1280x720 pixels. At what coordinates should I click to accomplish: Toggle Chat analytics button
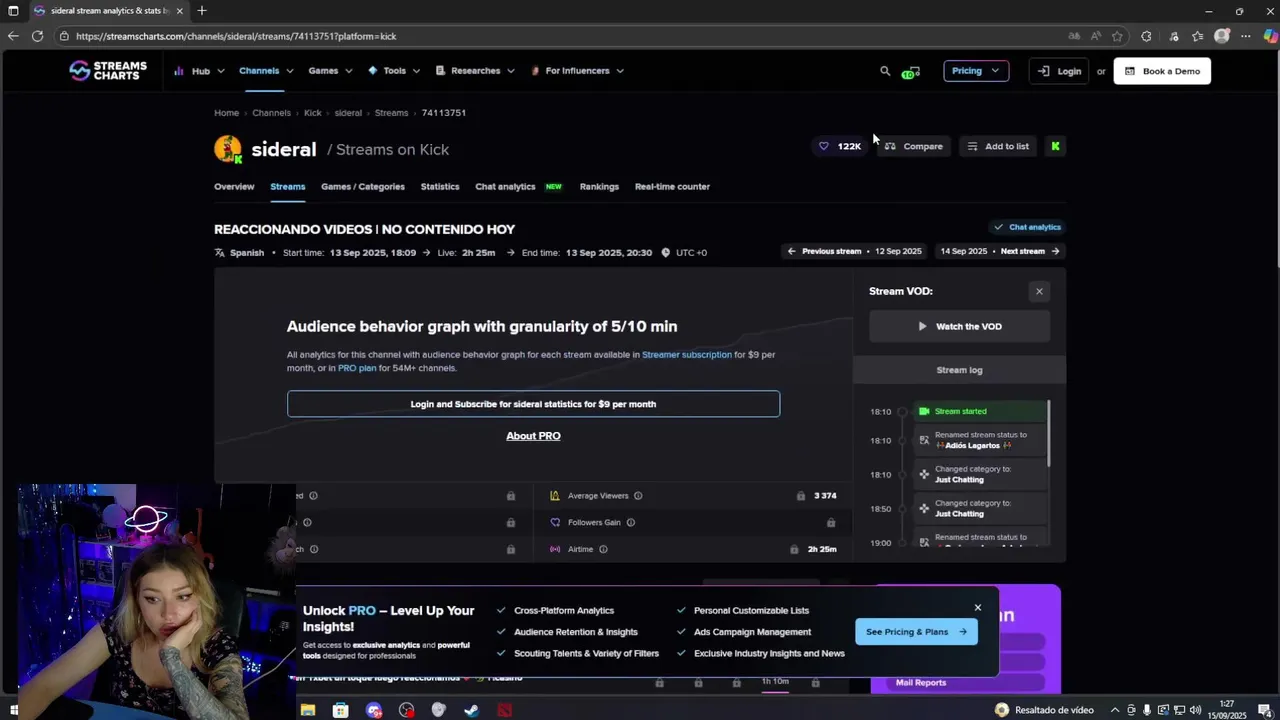pyautogui.click(x=1027, y=227)
